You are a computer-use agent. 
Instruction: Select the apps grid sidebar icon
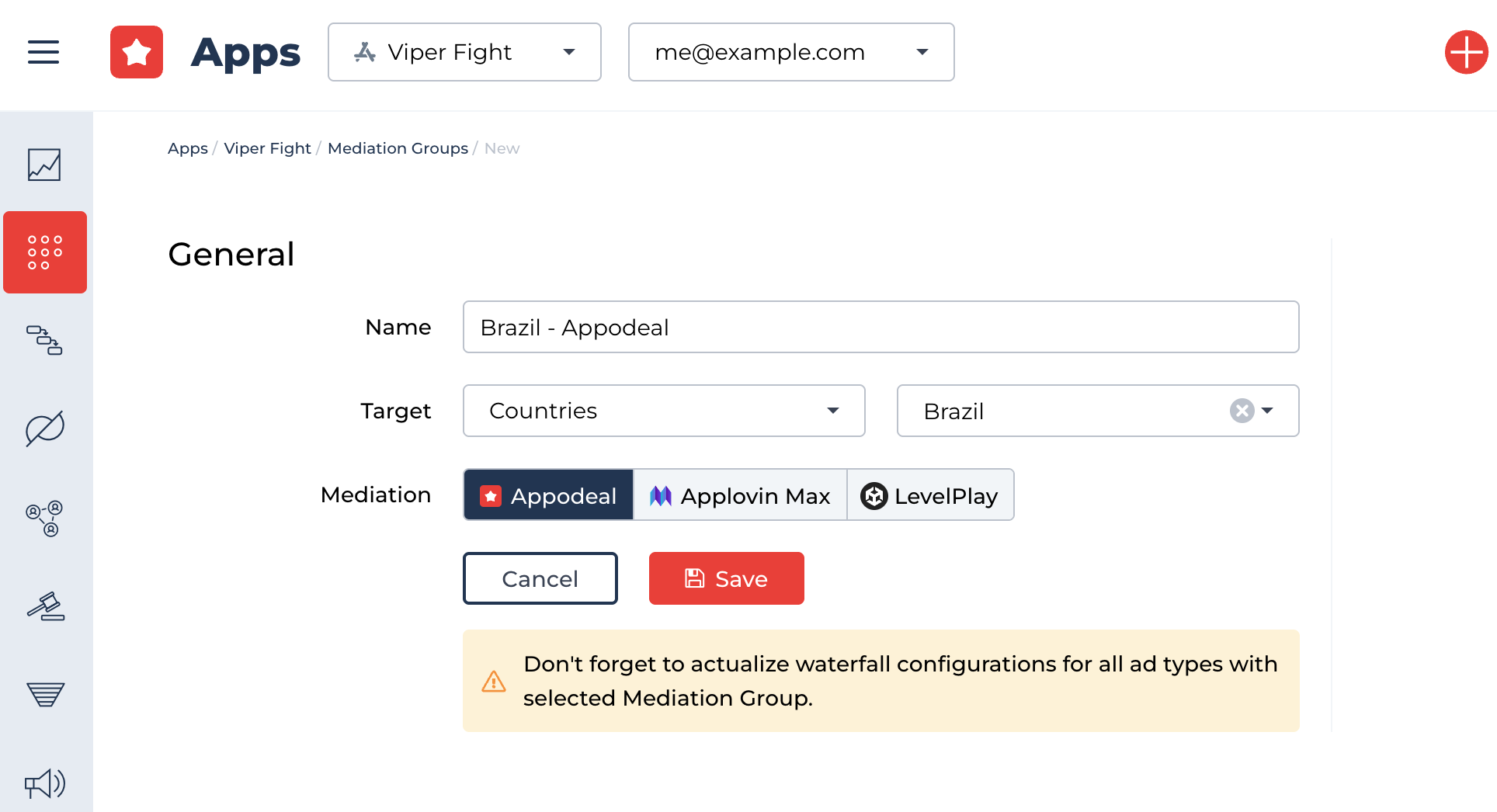click(x=45, y=252)
